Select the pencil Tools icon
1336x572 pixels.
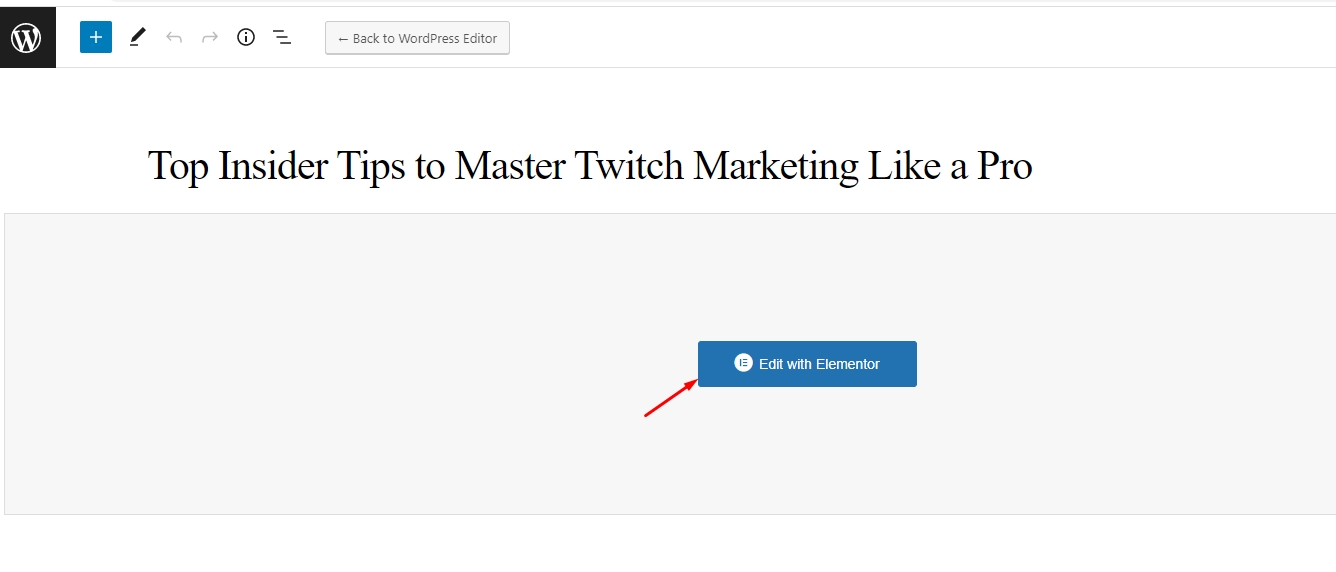click(138, 38)
